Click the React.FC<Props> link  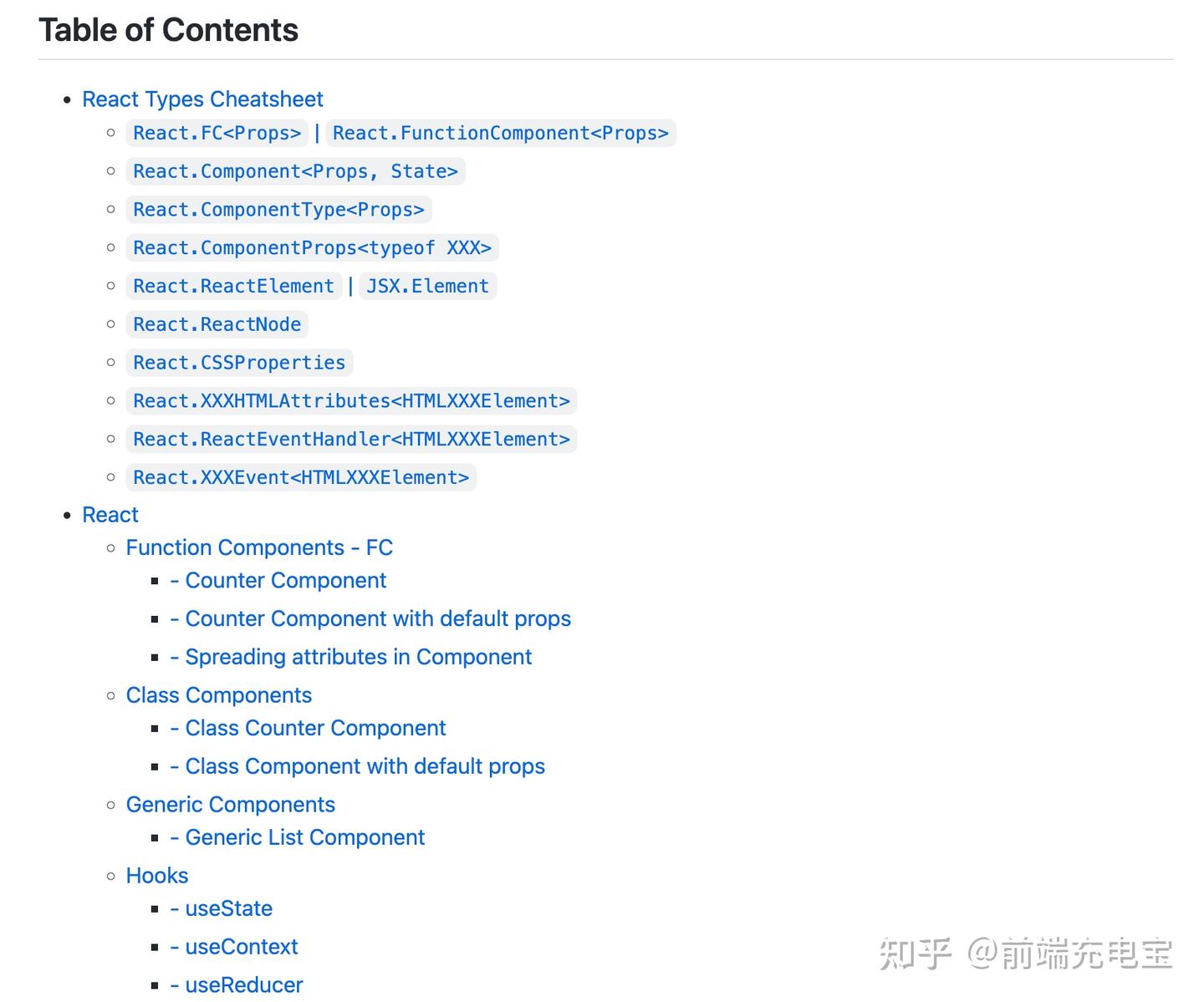217,134
